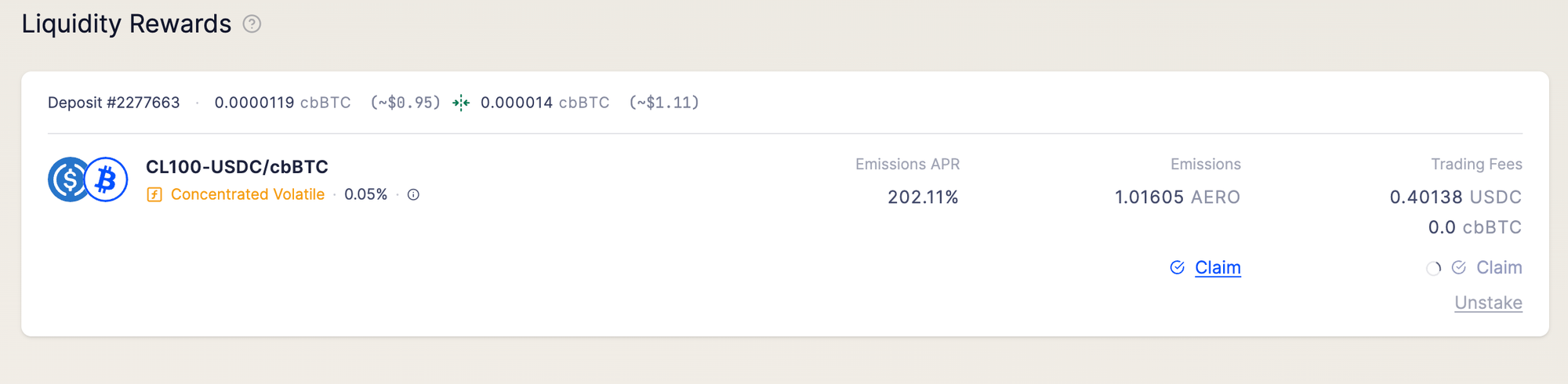1568x384 pixels.
Task: Claim the AERO emissions rewards
Action: (x=1218, y=268)
